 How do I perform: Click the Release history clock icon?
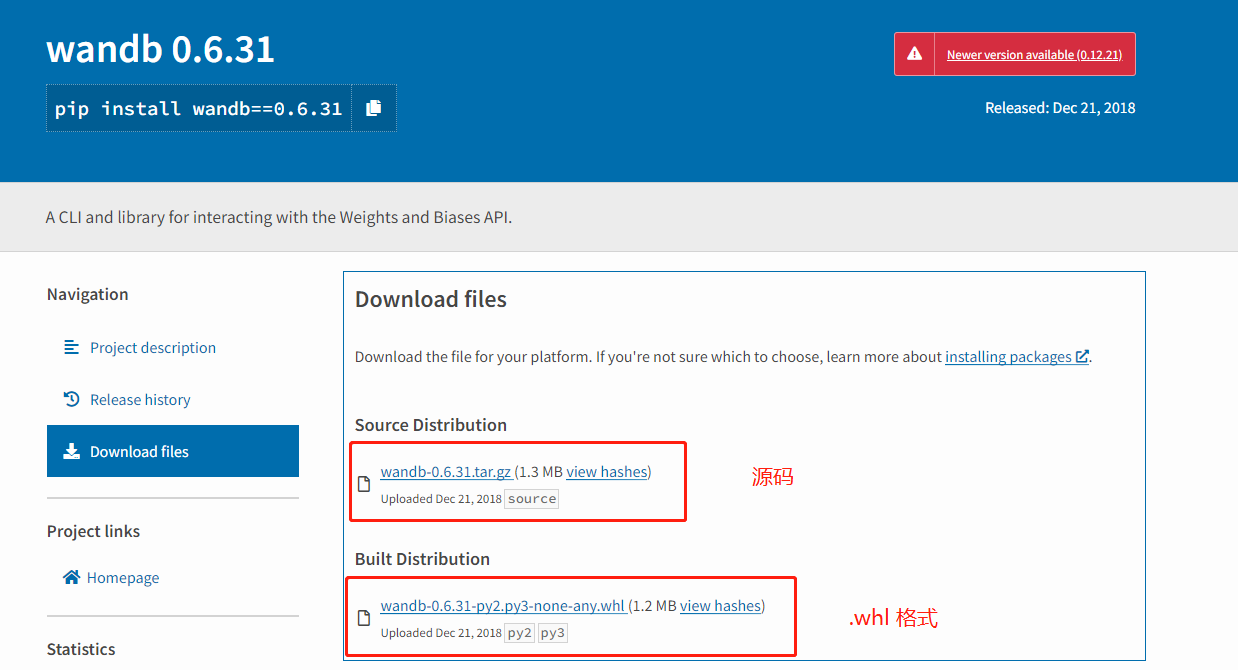click(x=71, y=399)
